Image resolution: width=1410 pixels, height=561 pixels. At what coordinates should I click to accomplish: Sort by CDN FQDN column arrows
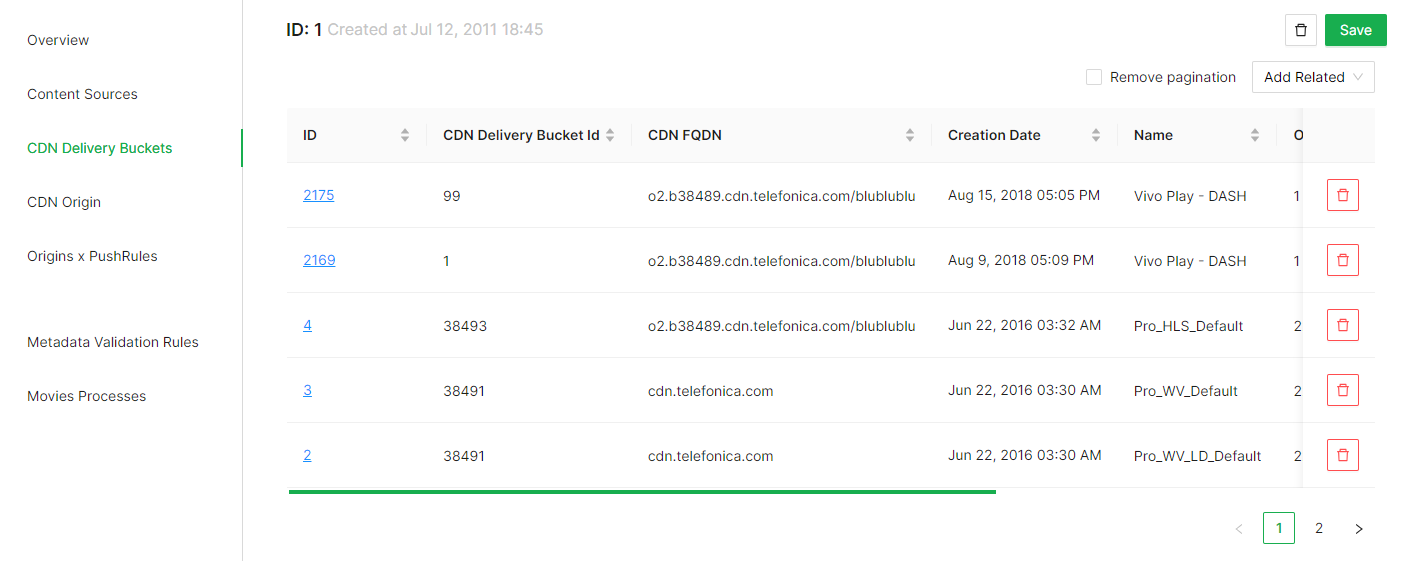(x=910, y=136)
